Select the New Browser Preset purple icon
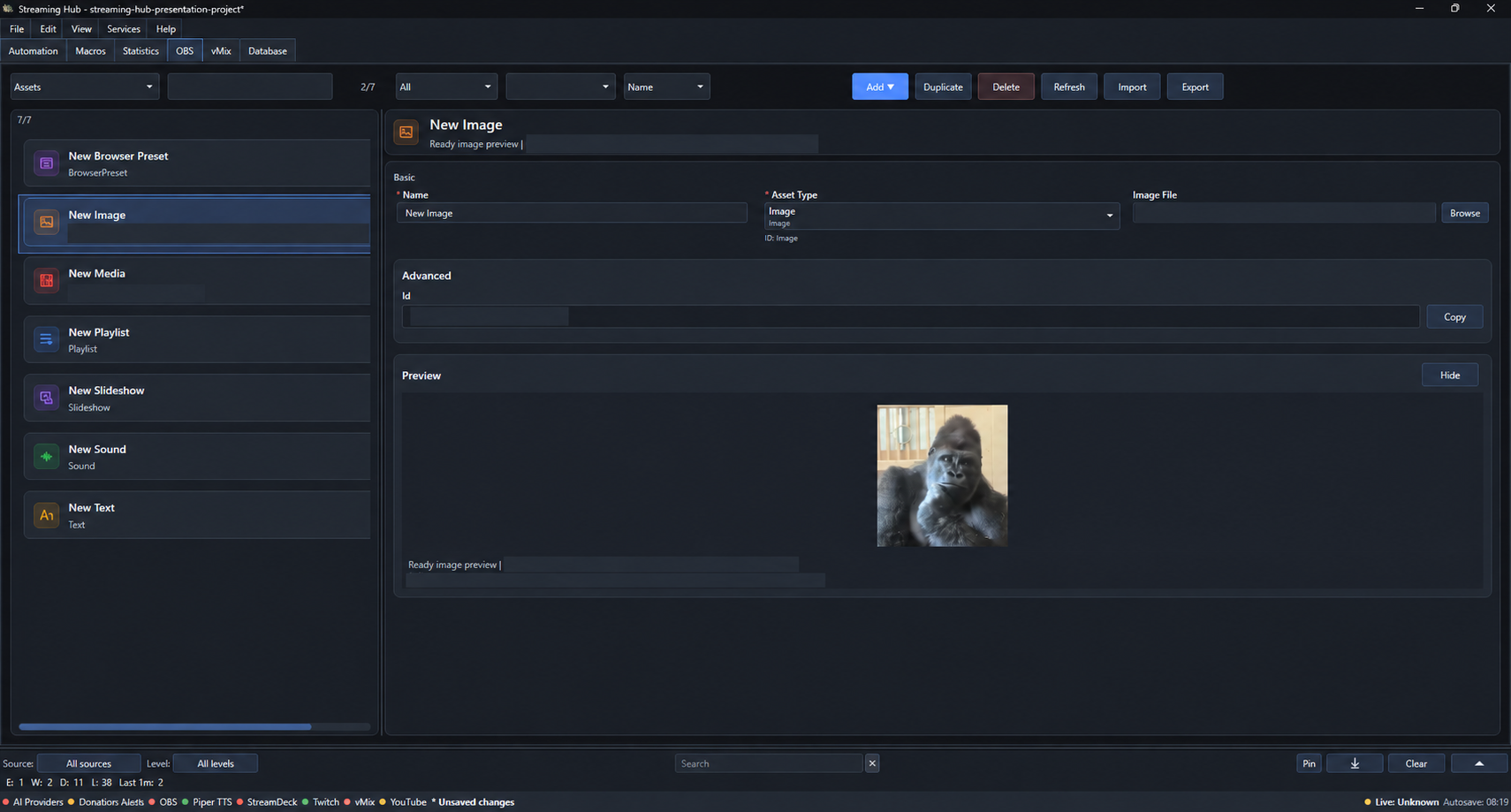 (x=47, y=163)
